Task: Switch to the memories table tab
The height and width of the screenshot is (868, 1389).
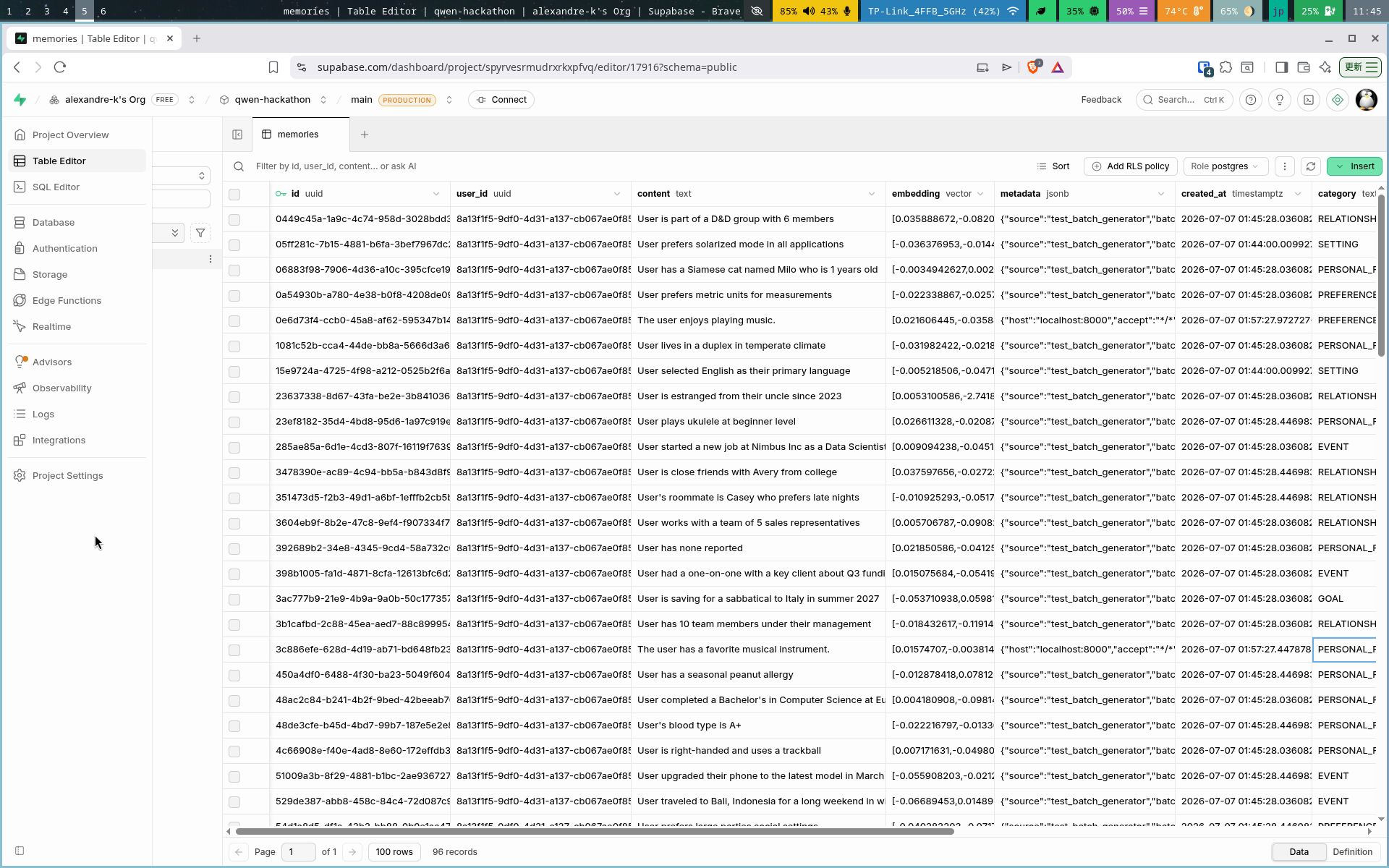Action: [x=300, y=135]
